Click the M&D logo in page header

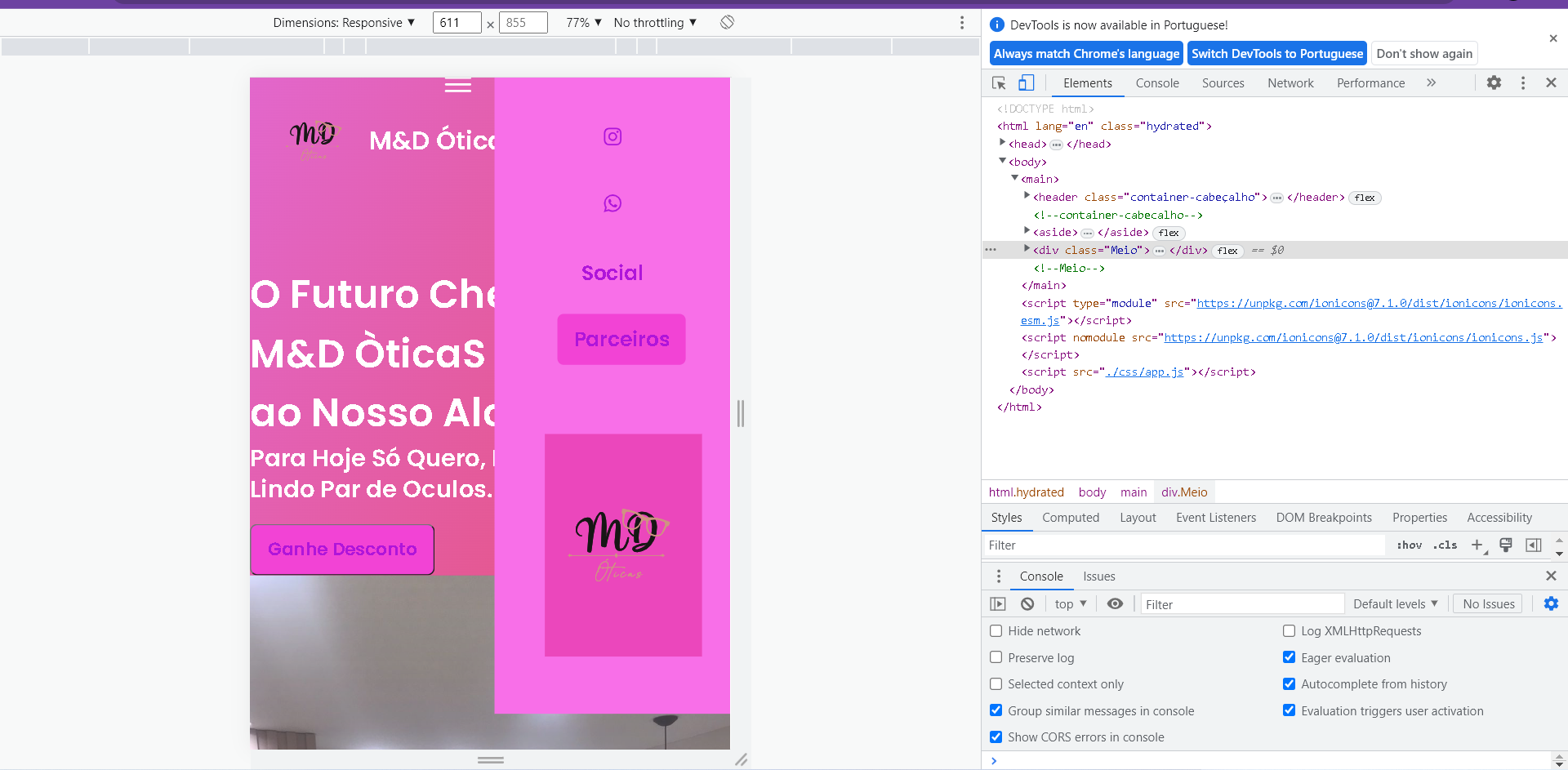[313, 140]
